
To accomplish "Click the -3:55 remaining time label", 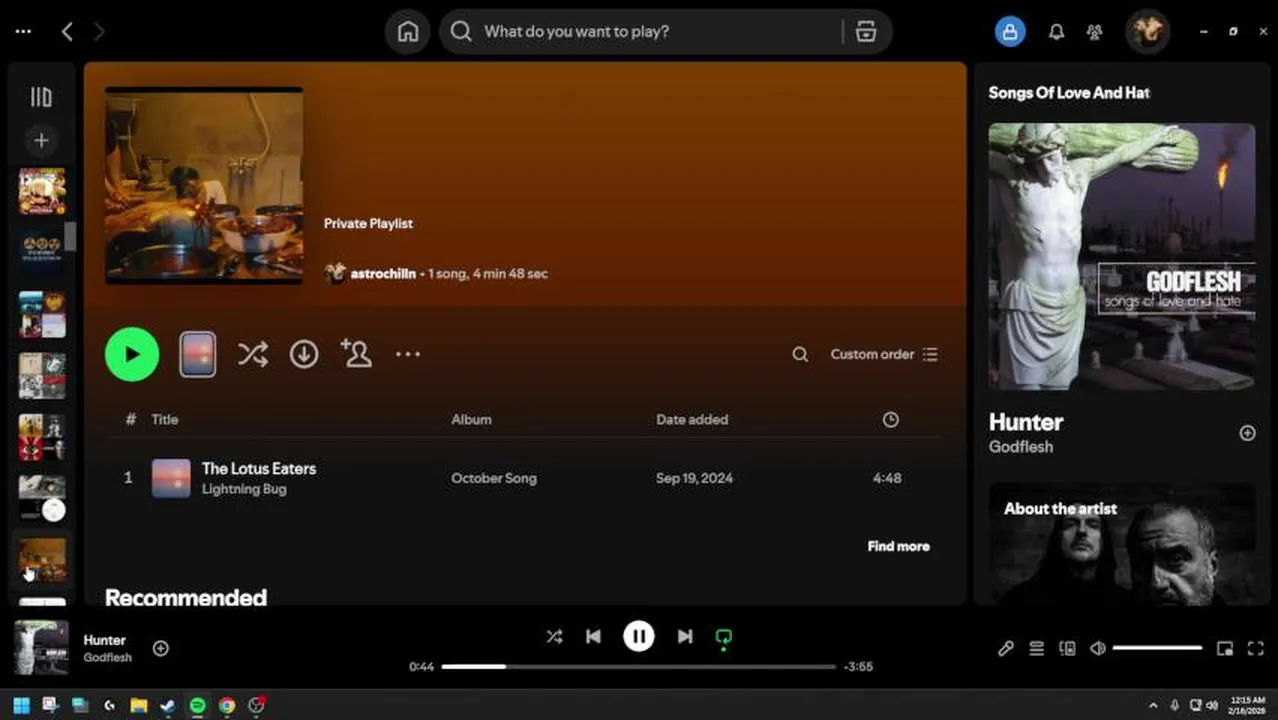I will pos(858,667).
